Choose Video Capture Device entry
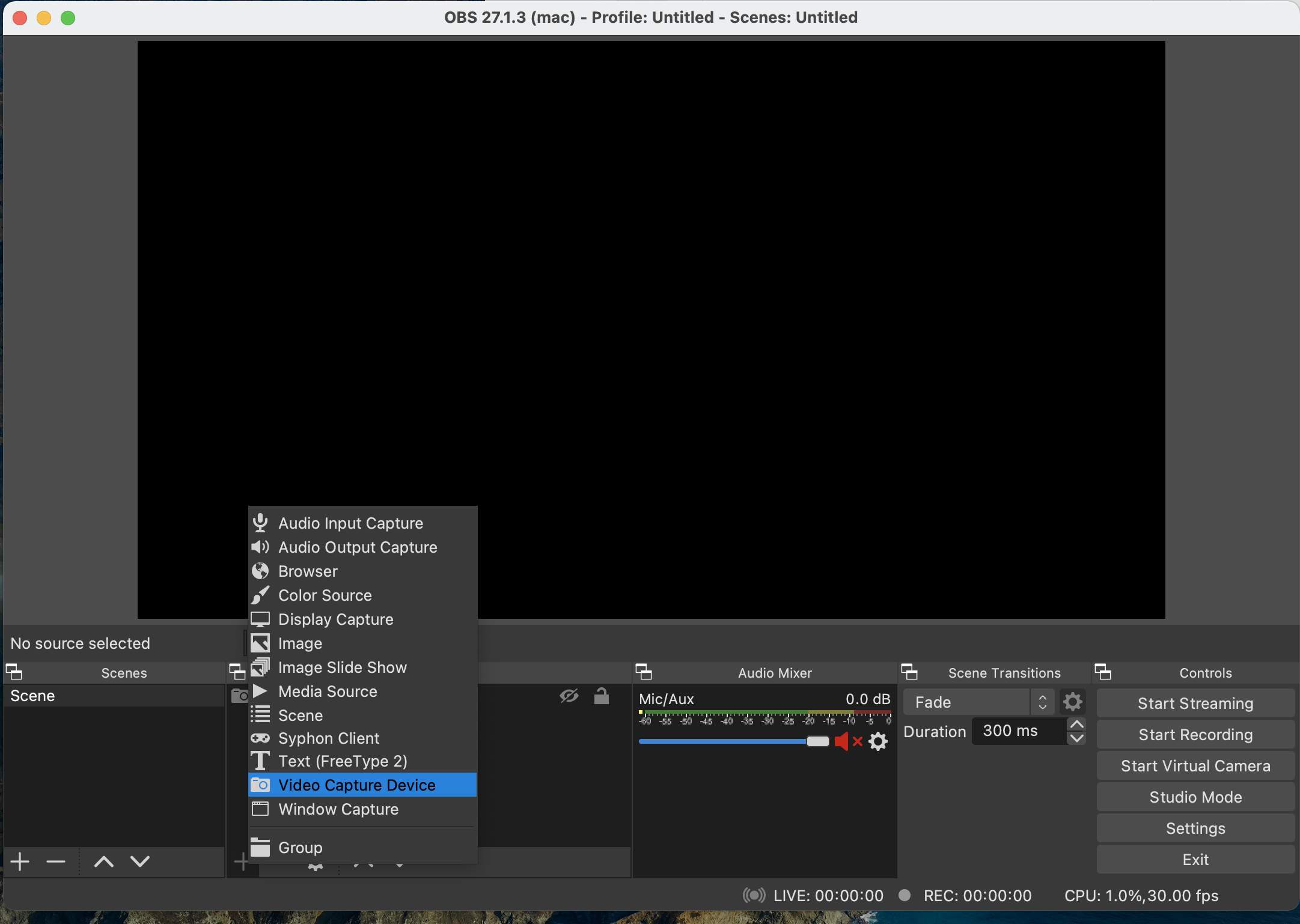Screen dimensions: 1300x924 coord(362,785)
